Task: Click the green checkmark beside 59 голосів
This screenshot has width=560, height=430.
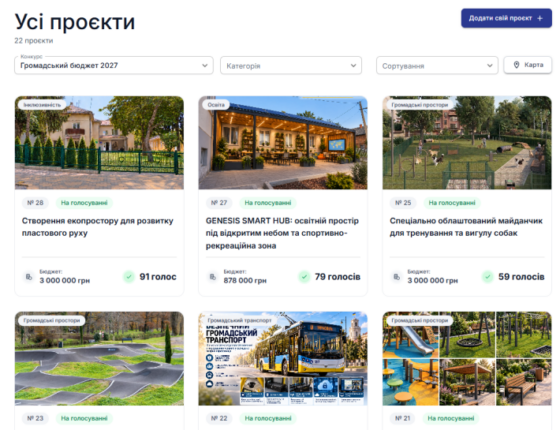Action: [488, 276]
